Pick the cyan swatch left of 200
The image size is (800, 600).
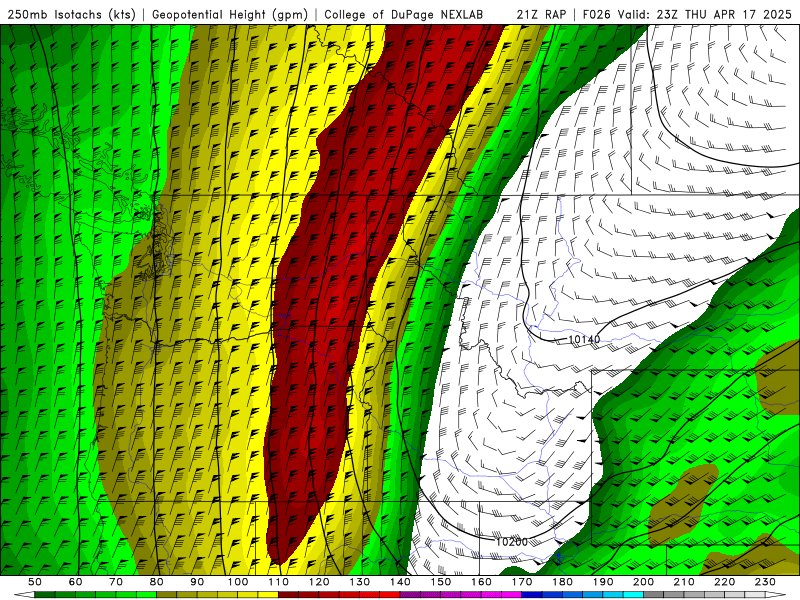[x=634, y=595]
